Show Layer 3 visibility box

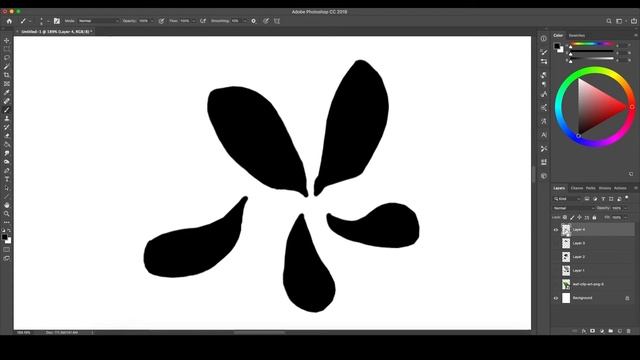pyautogui.click(x=556, y=243)
